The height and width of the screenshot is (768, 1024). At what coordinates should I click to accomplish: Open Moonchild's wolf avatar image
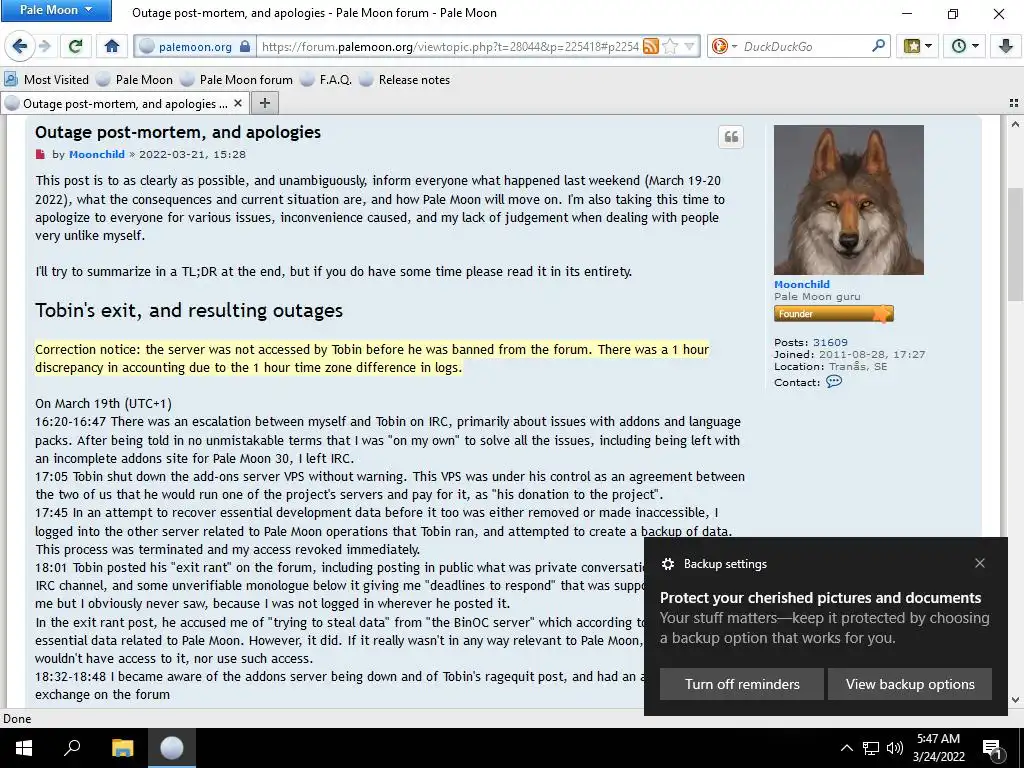tap(848, 200)
